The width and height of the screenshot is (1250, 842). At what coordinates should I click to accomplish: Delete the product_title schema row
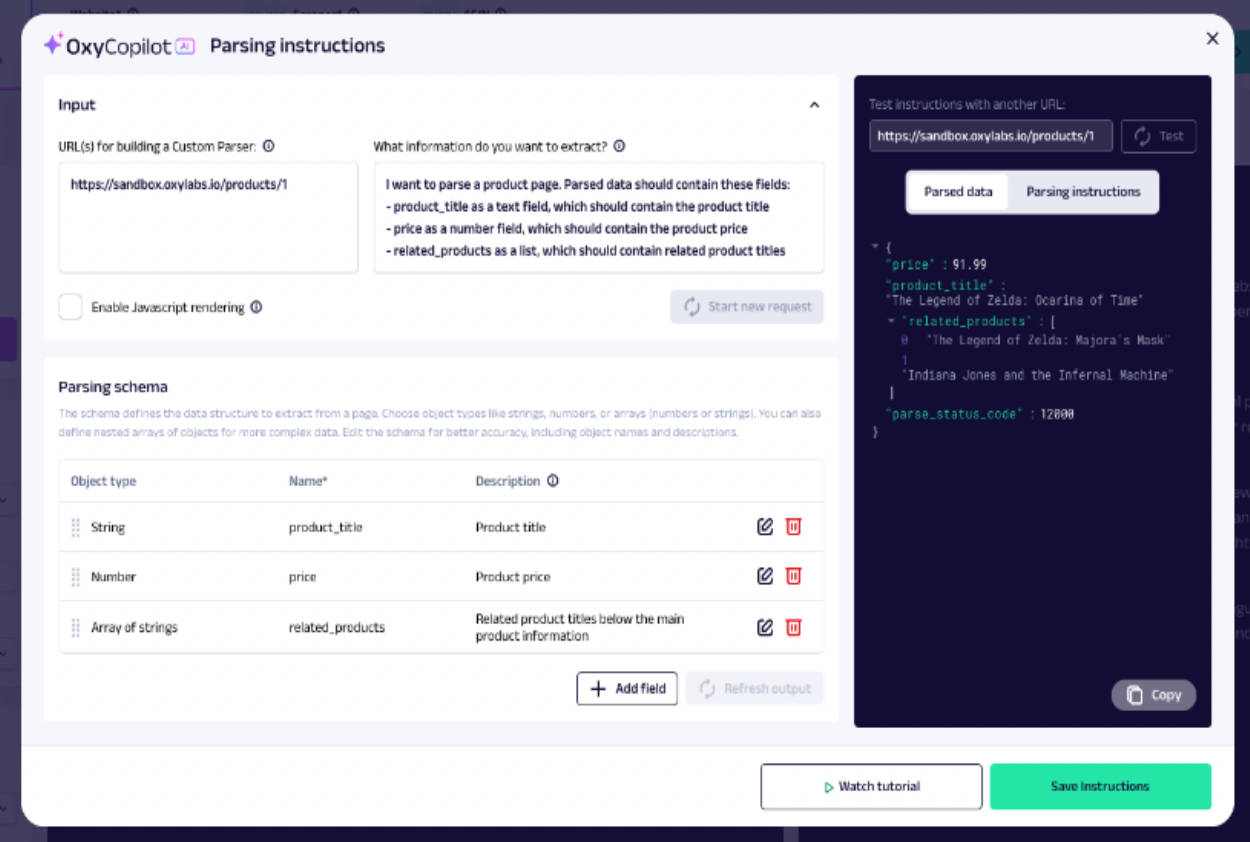pos(793,527)
